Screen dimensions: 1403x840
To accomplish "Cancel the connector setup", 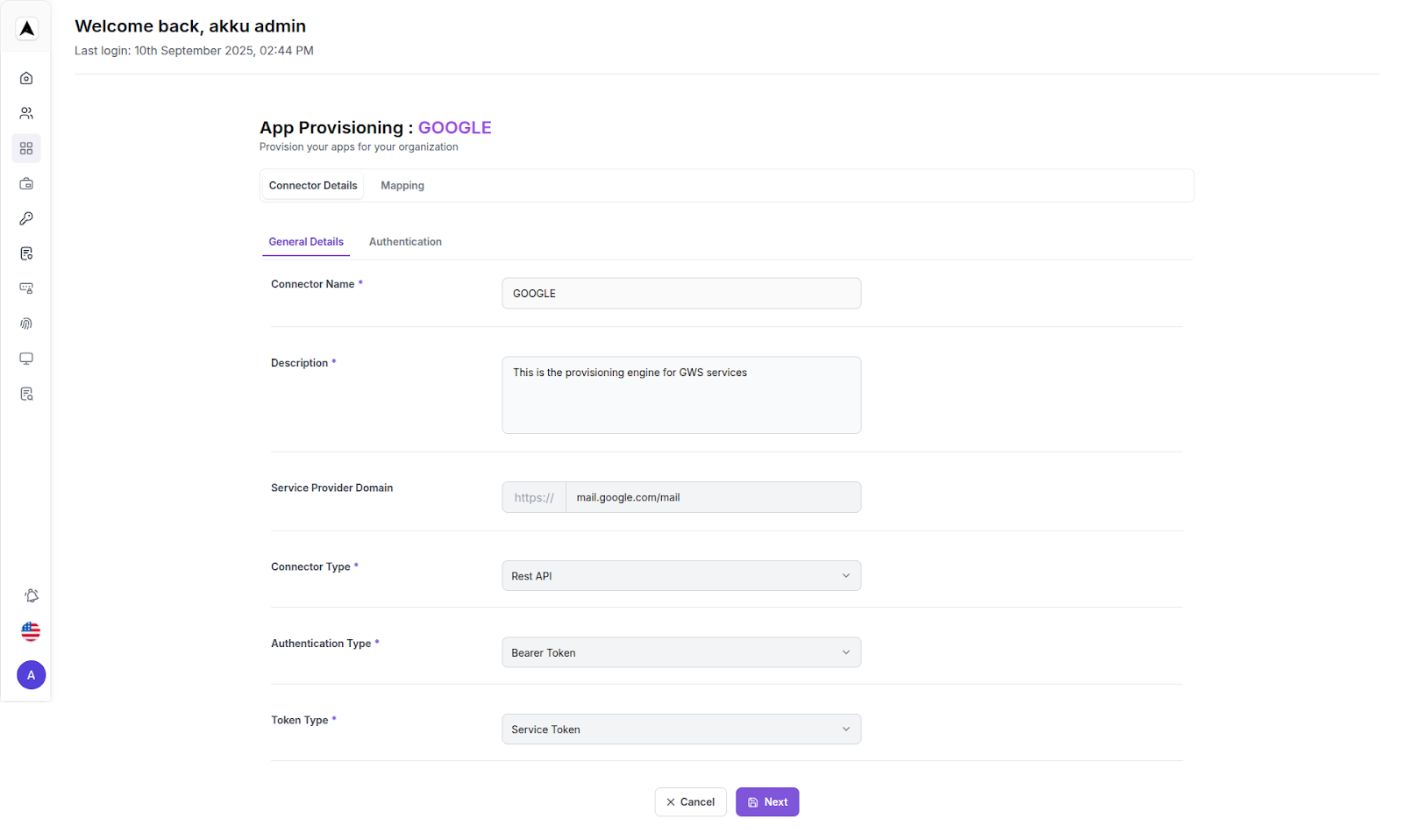I will (x=690, y=801).
